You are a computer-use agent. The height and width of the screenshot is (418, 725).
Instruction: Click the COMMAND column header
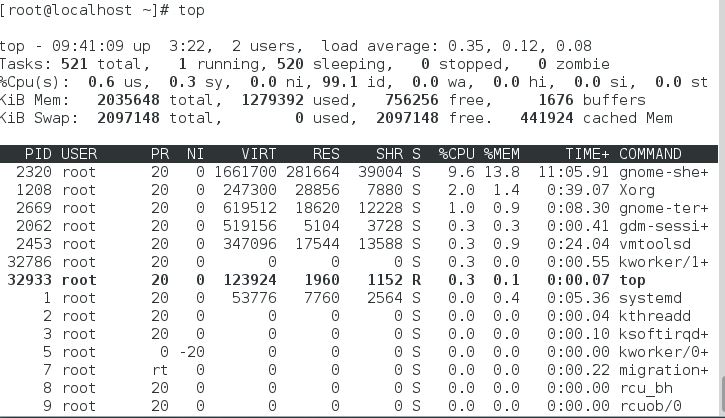click(650, 154)
